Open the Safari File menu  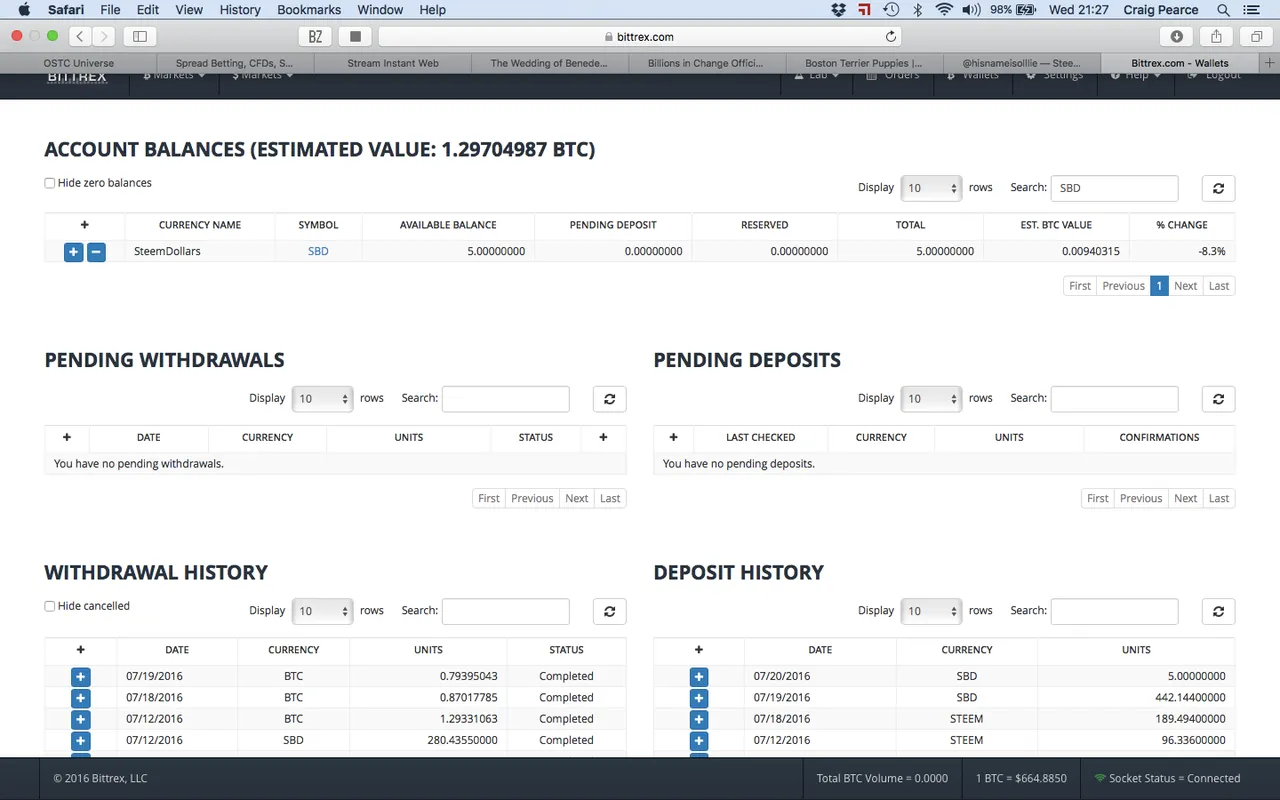[x=110, y=10]
